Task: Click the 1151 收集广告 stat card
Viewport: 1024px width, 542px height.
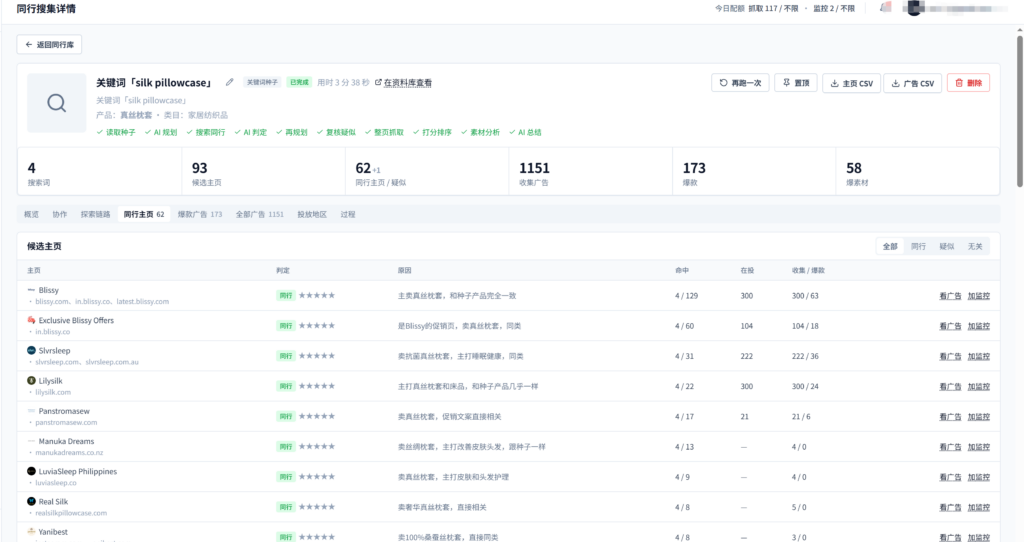Action: [x=590, y=172]
